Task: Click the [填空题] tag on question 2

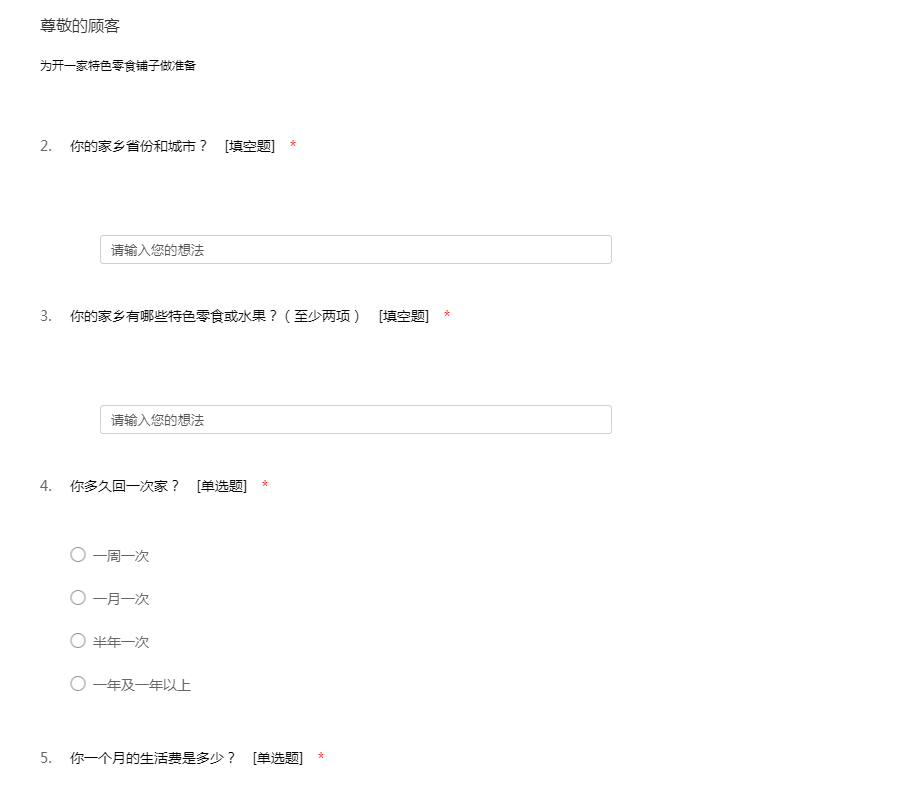Action: [x=250, y=146]
